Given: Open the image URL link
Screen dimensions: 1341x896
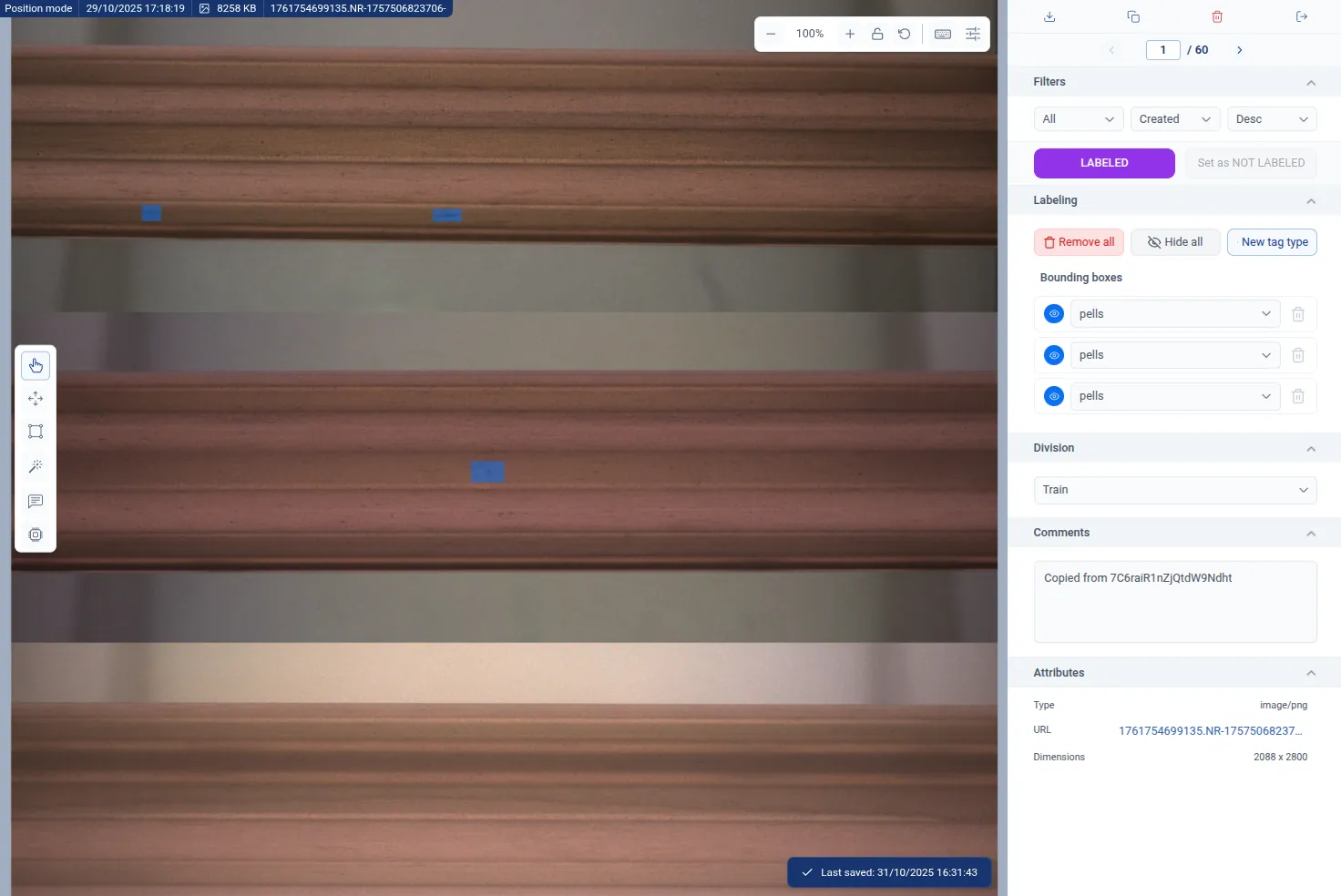Looking at the screenshot, I should (x=1210, y=730).
